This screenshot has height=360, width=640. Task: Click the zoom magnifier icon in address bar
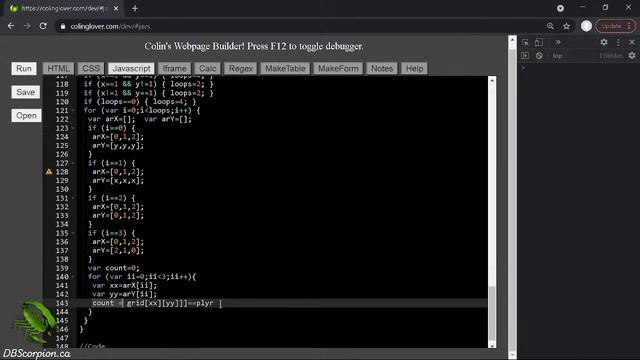550,26
